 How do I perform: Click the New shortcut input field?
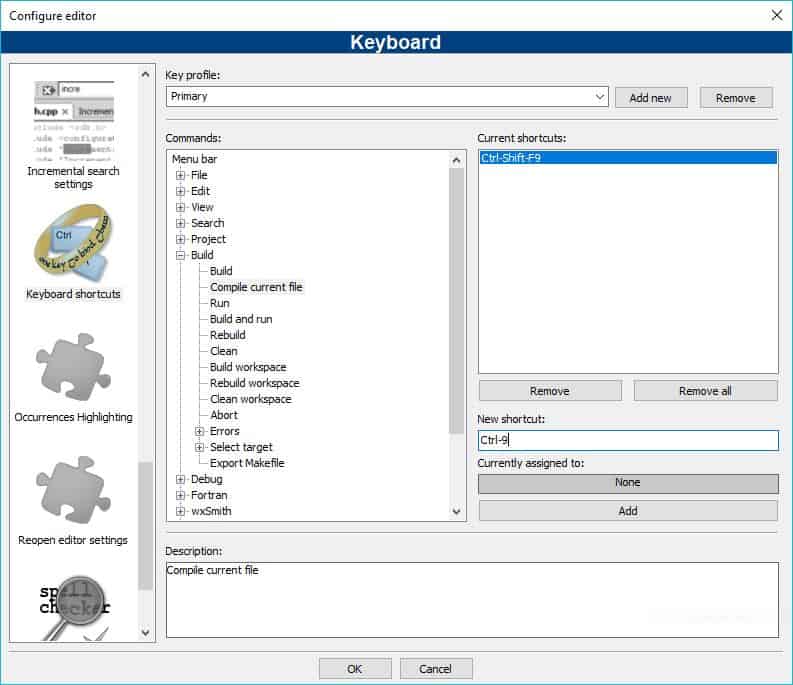[628, 440]
